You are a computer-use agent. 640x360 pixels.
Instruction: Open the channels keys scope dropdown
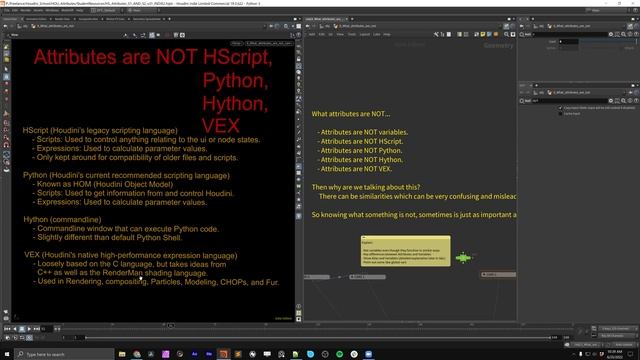pyautogui.click(x=618, y=328)
